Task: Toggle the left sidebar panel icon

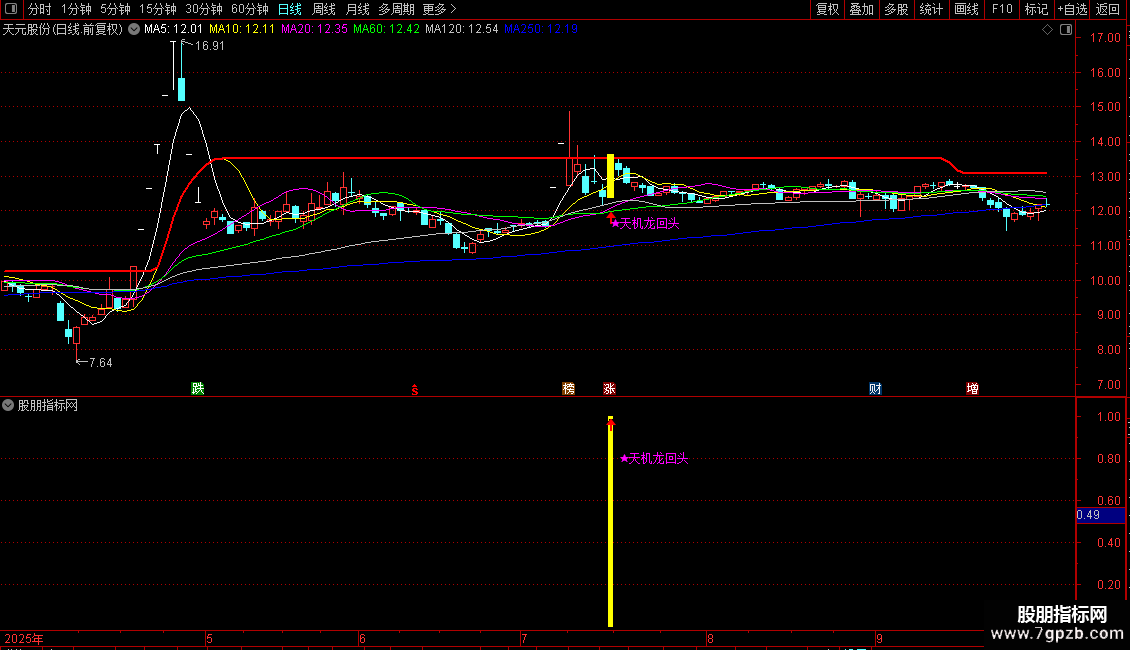Action: (11, 9)
